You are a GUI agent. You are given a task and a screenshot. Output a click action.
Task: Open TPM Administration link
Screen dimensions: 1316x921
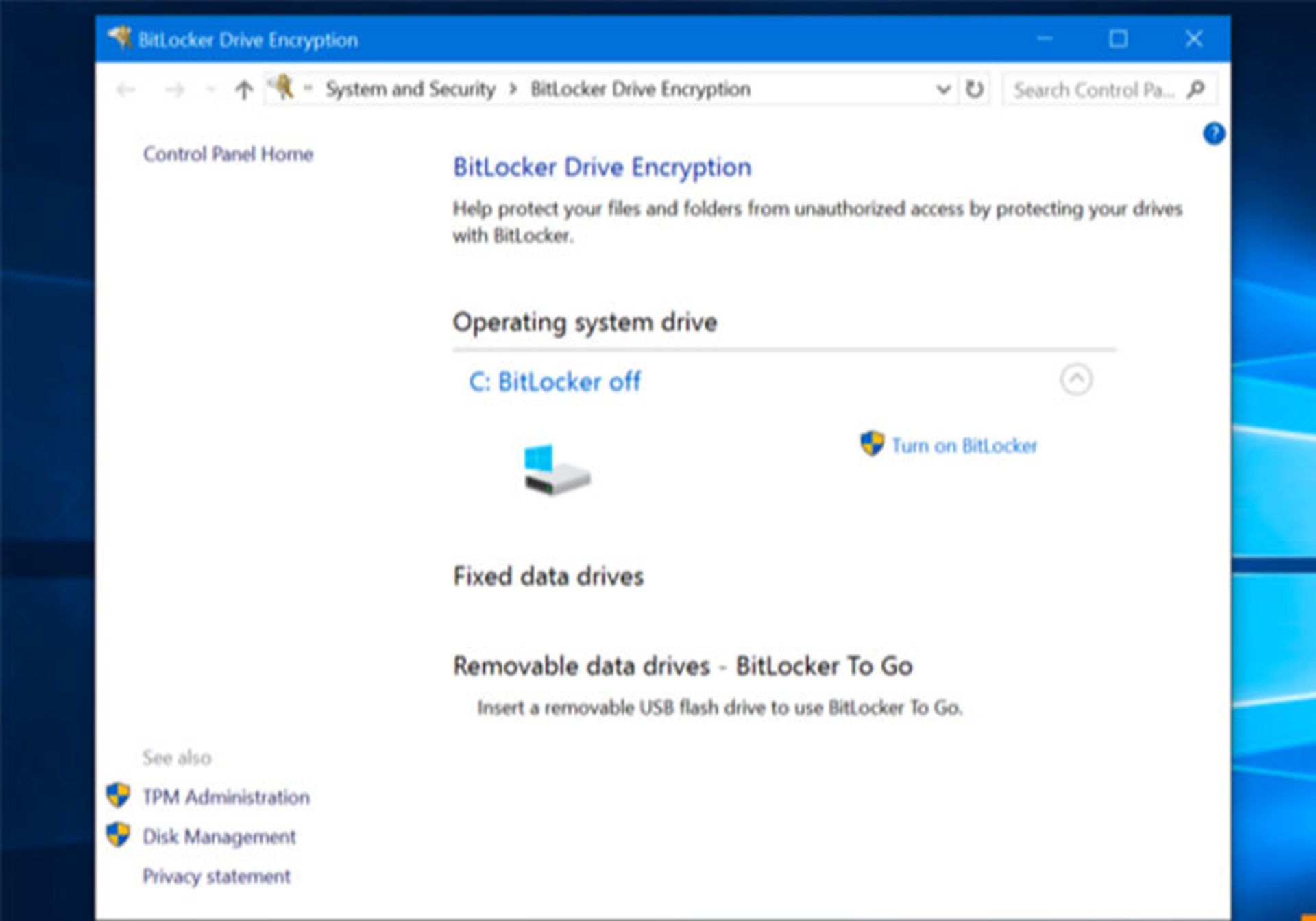pos(226,797)
